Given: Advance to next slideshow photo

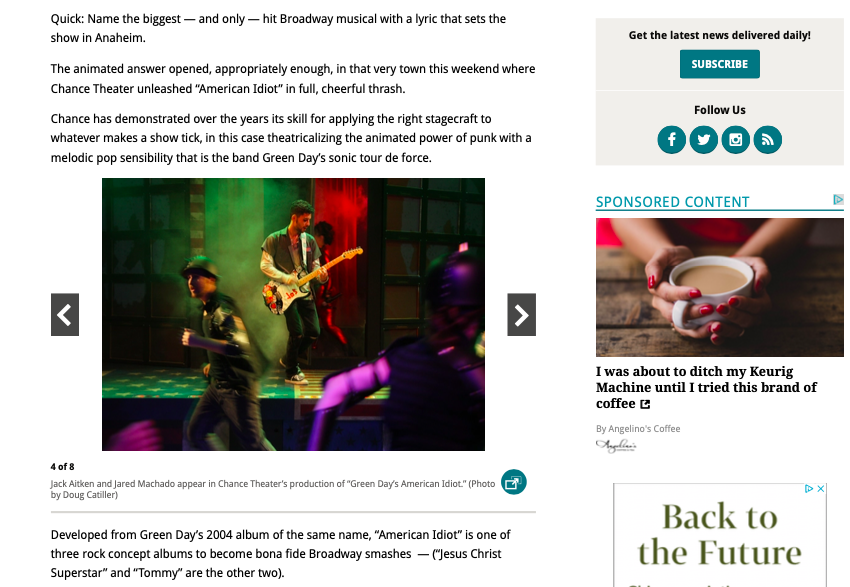Looking at the screenshot, I should tap(521, 314).
